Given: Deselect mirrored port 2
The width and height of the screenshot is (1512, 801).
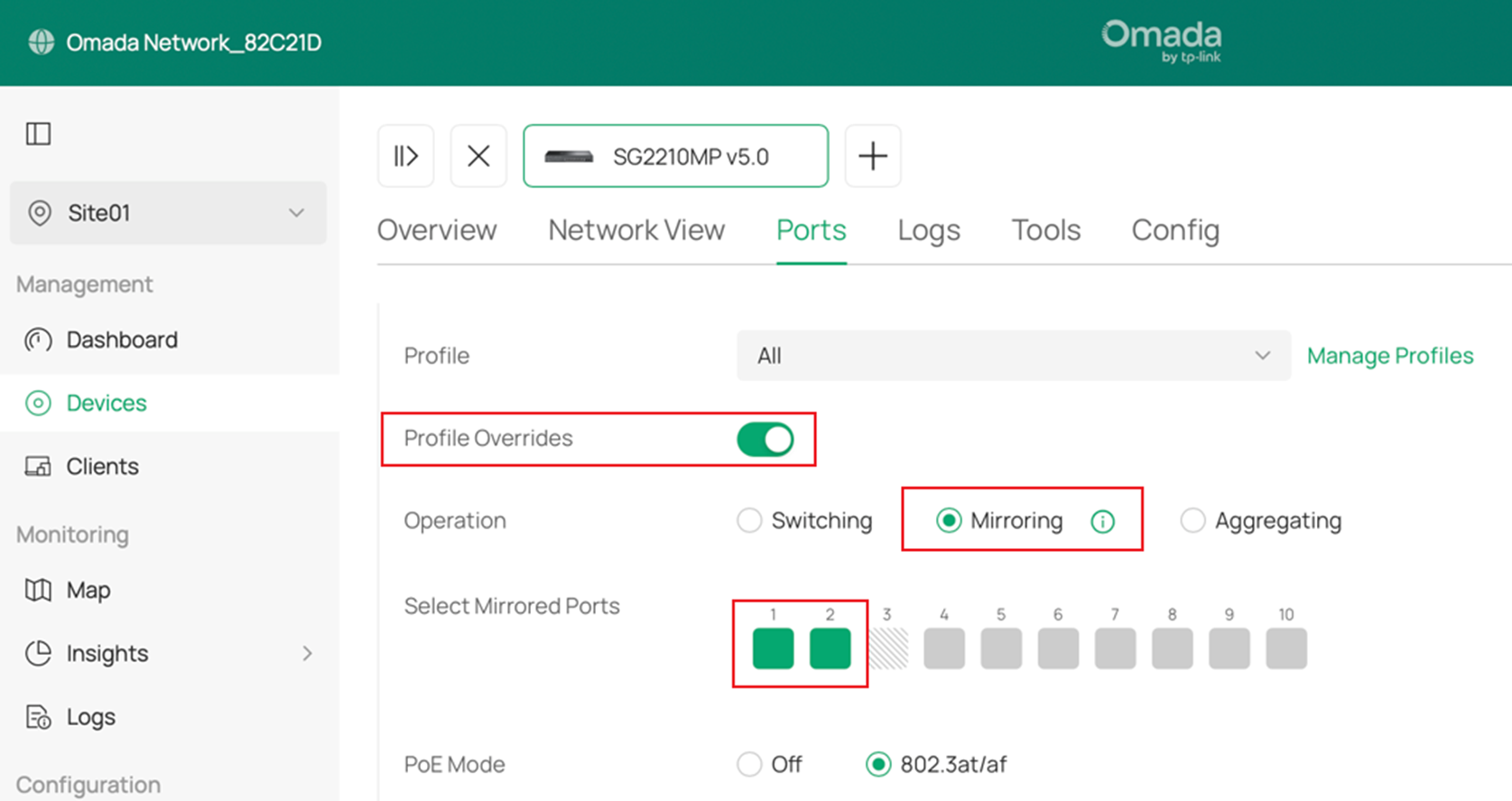Looking at the screenshot, I should click(830, 648).
